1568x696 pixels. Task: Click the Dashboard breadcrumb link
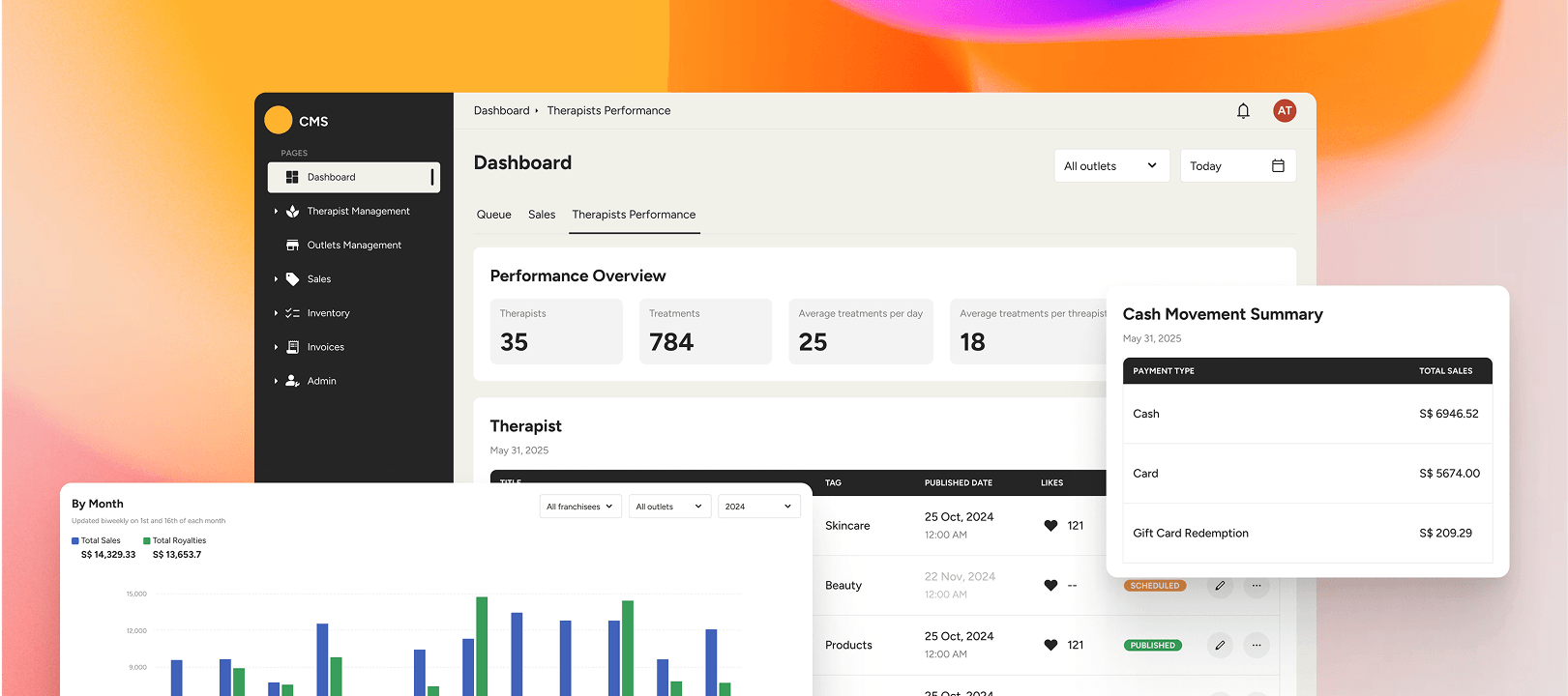coord(501,111)
